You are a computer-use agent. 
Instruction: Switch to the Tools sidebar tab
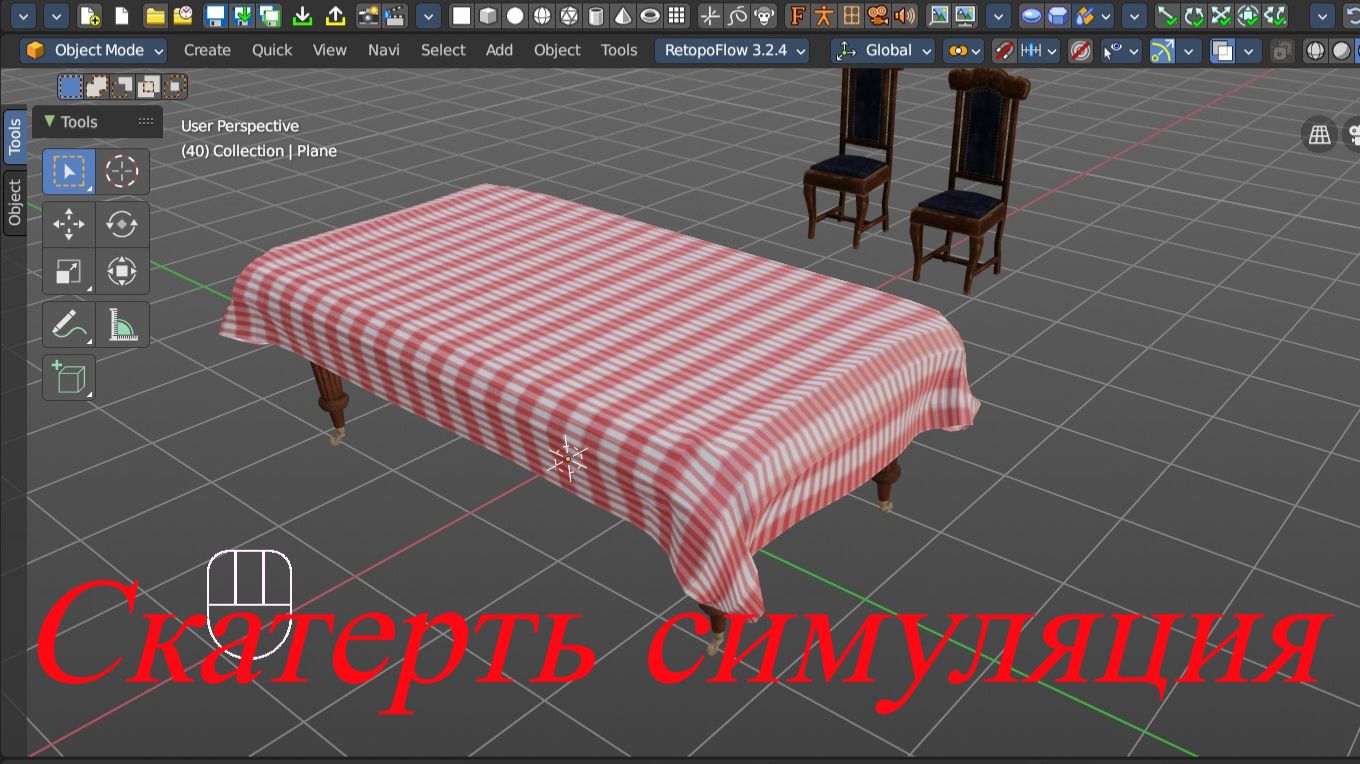(x=15, y=137)
